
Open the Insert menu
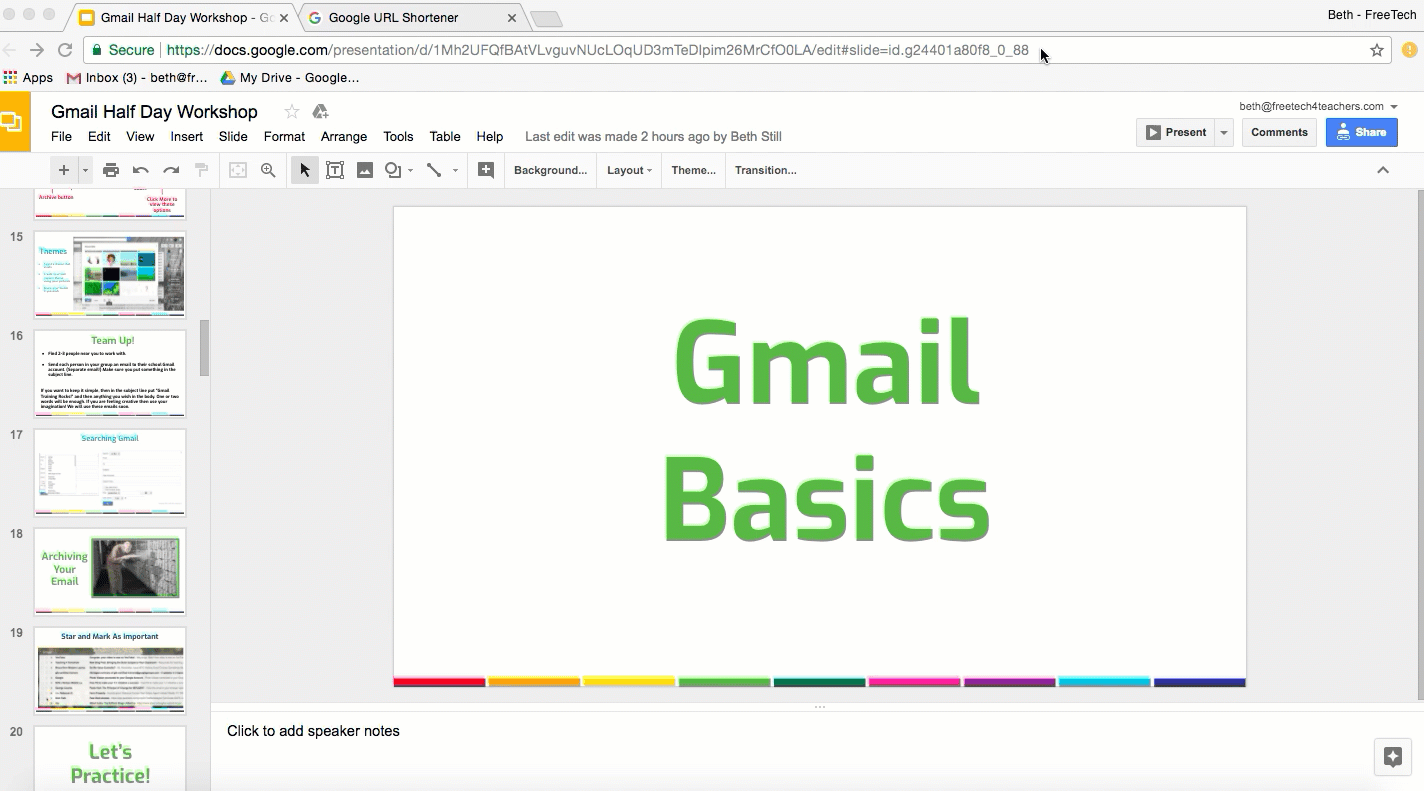tap(186, 136)
